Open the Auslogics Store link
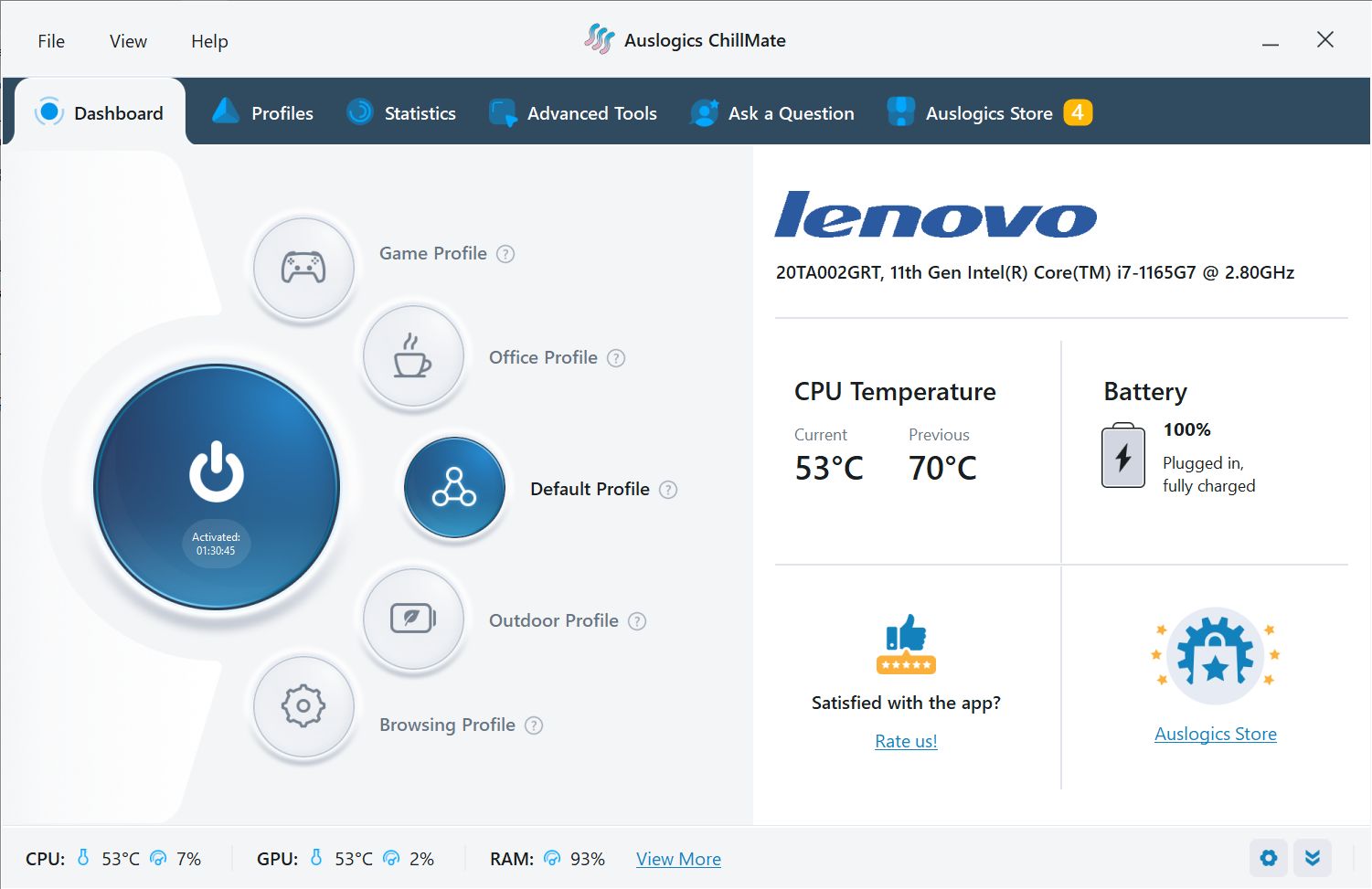This screenshot has width=1372, height=889. click(1215, 734)
